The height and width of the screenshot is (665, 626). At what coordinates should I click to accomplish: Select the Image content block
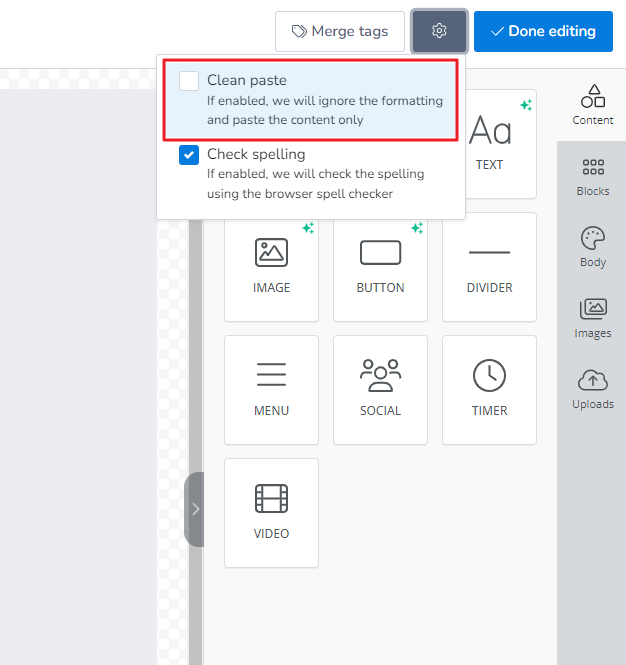[271, 266]
